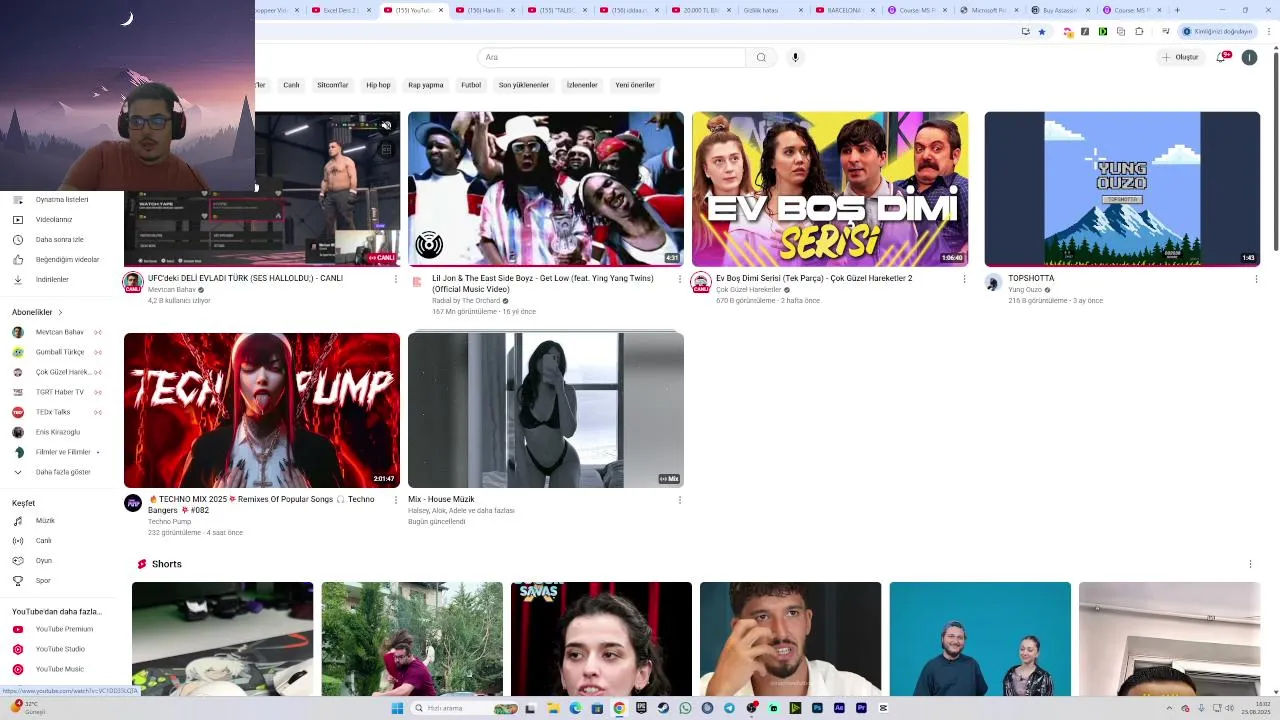
Task: Open Windows Start menu
Action: [x=397, y=708]
